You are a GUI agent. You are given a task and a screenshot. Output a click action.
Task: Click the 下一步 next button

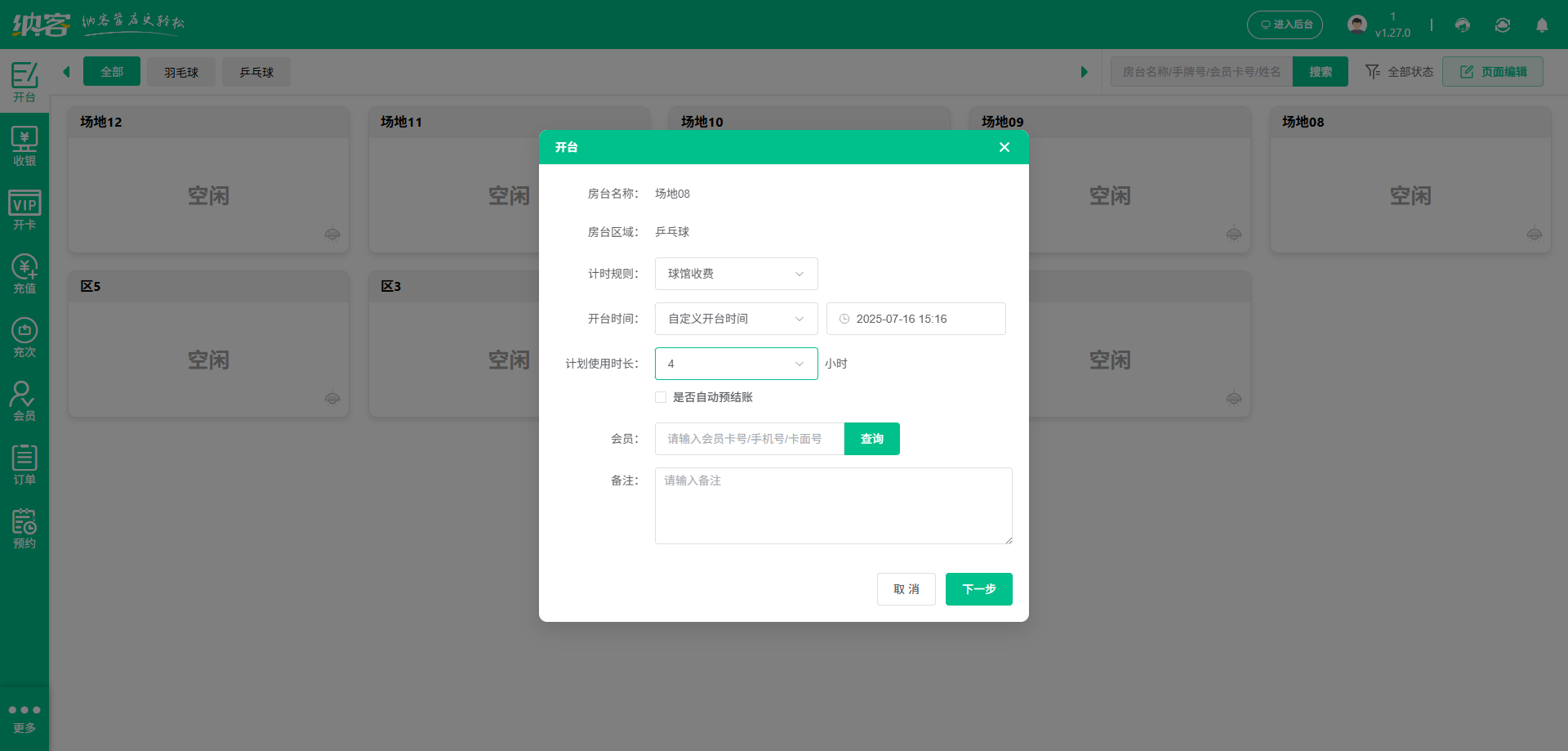pos(978,589)
